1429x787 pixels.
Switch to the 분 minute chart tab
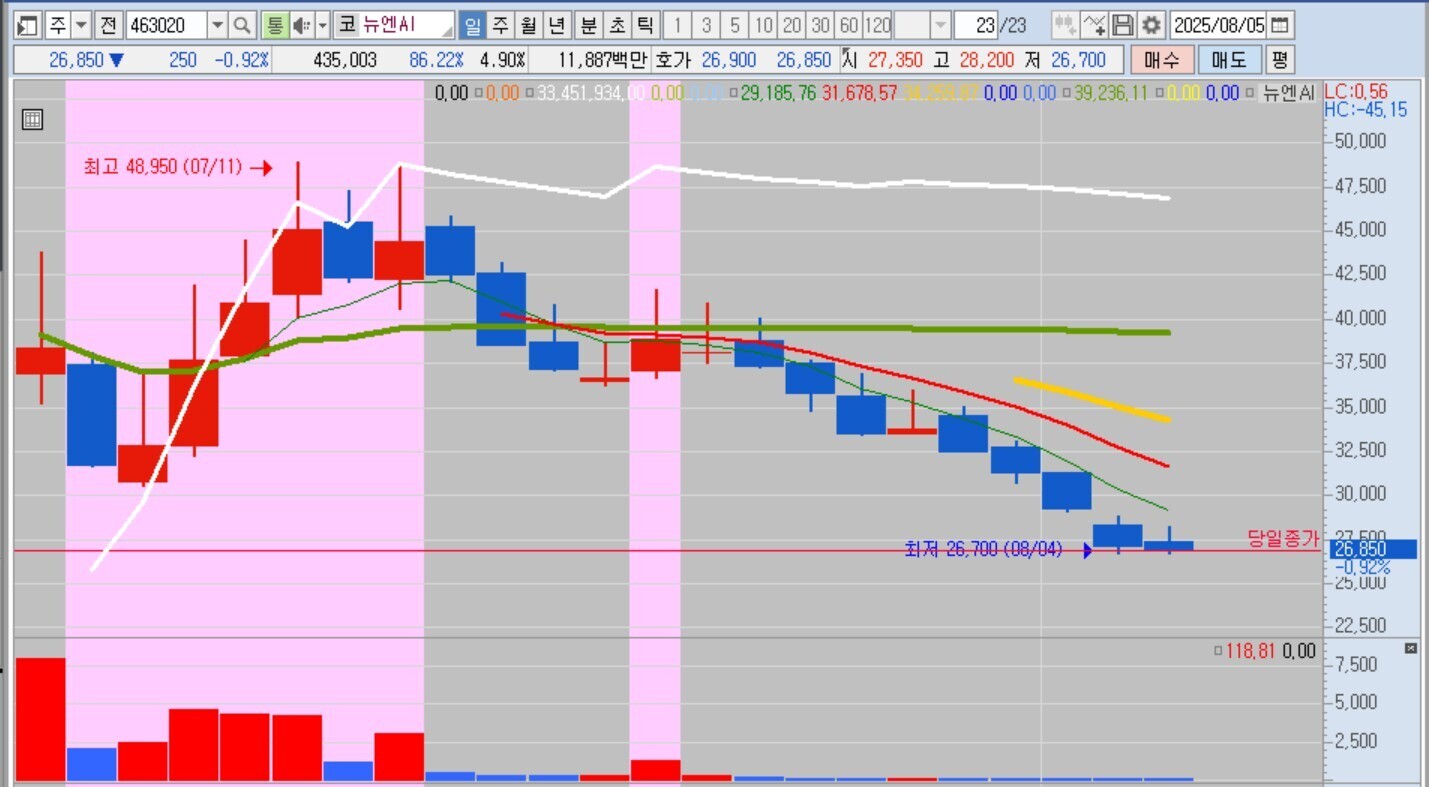click(589, 25)
